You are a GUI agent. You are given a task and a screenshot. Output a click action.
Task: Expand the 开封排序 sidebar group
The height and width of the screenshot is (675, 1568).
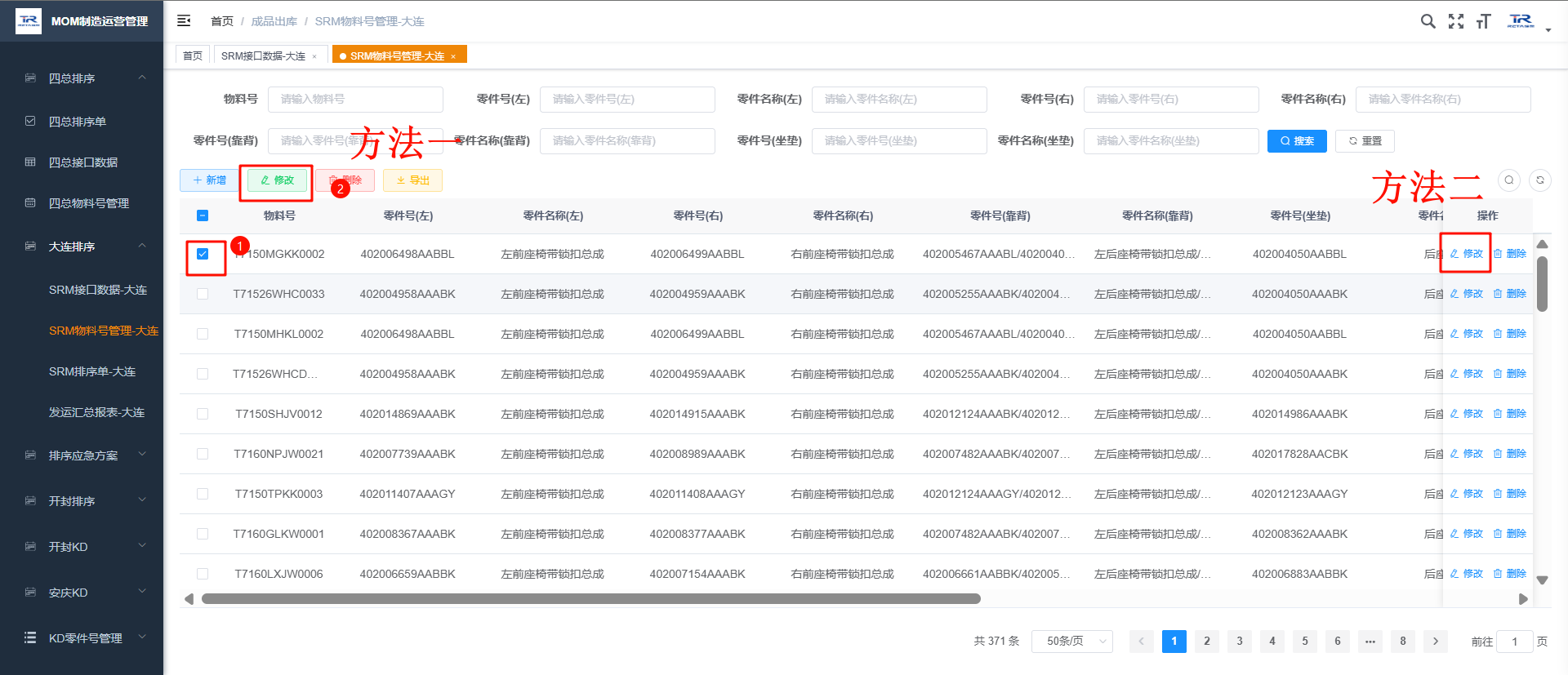pos(82,501)
